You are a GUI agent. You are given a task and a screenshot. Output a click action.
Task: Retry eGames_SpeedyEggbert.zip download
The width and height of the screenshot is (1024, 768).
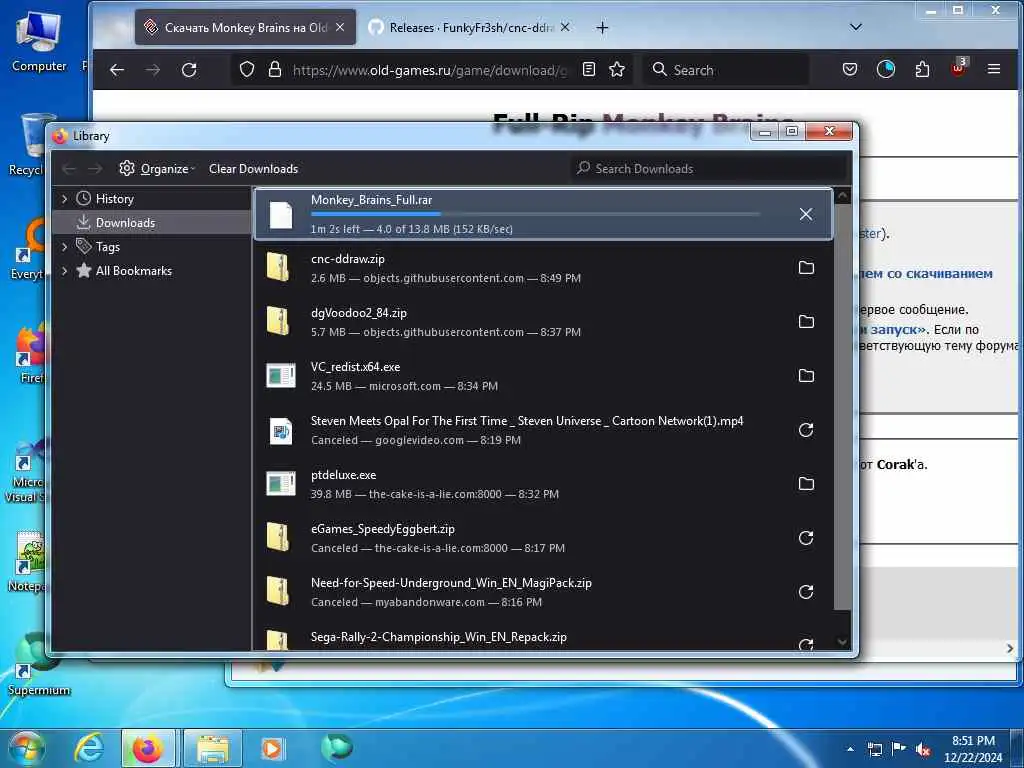click(806, 538)
